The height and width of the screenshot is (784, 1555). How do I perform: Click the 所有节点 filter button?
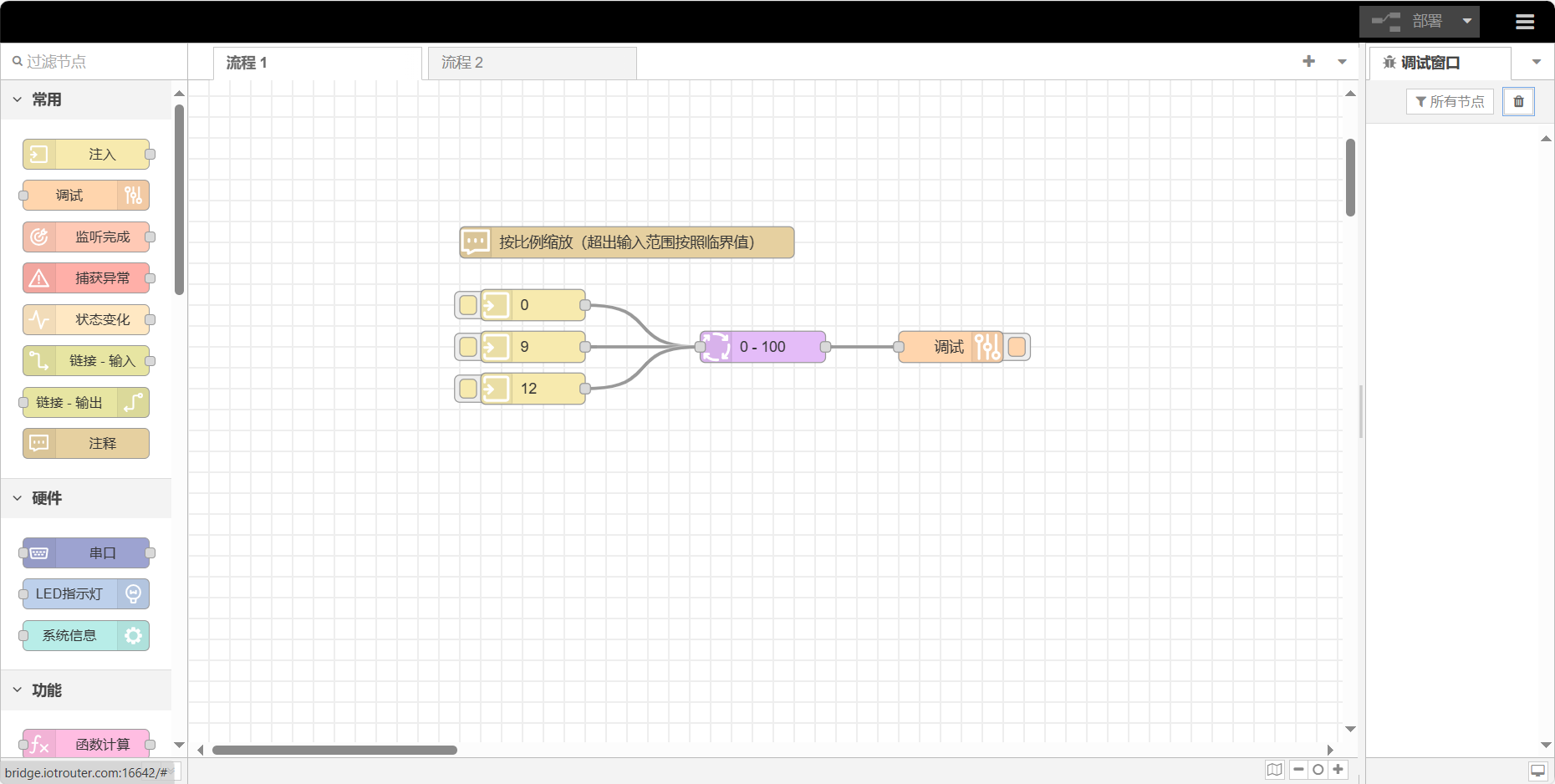pyautogui.click(x=1450, y=102)
